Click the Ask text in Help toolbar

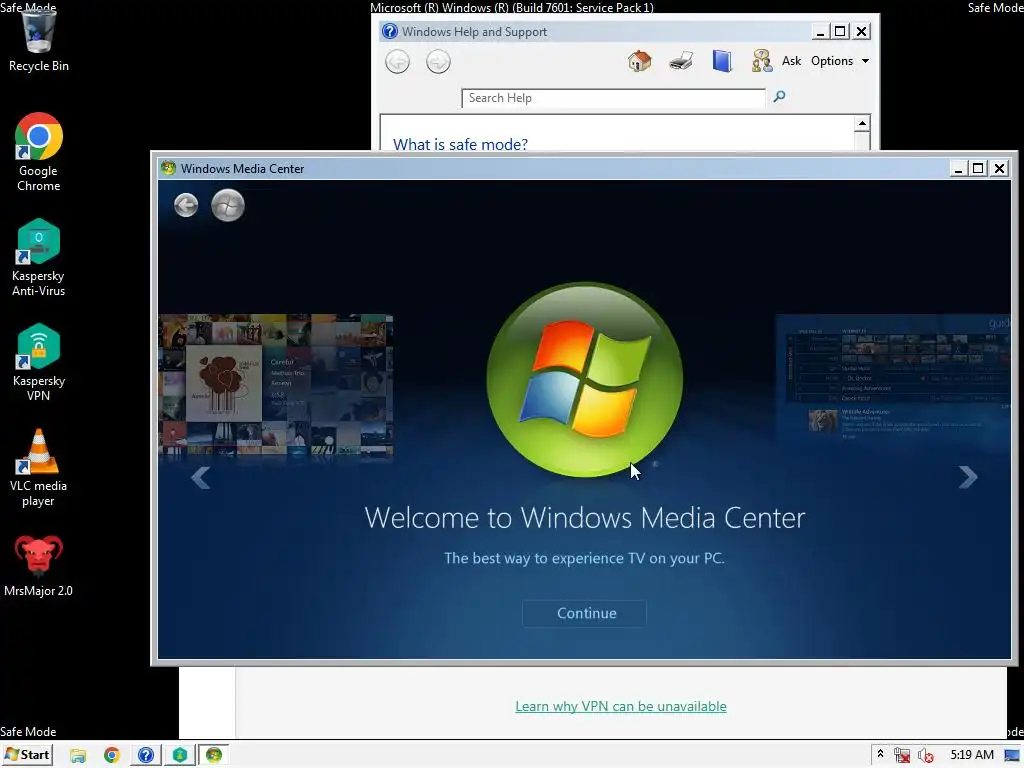tap(792, 61)
